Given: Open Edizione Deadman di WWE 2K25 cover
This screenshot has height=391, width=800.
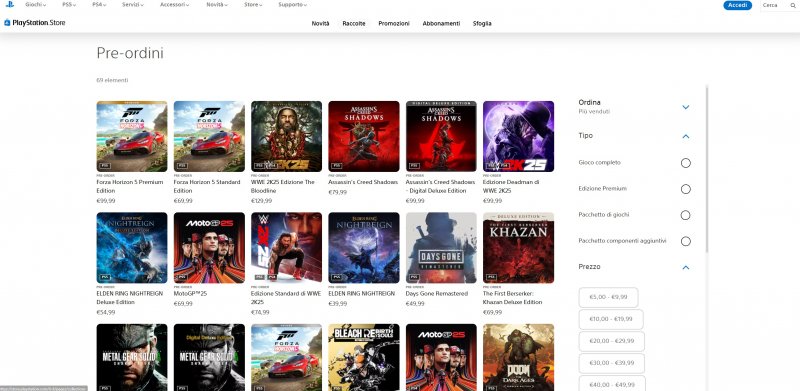Looking at the screenshot, I should (518, 136).
